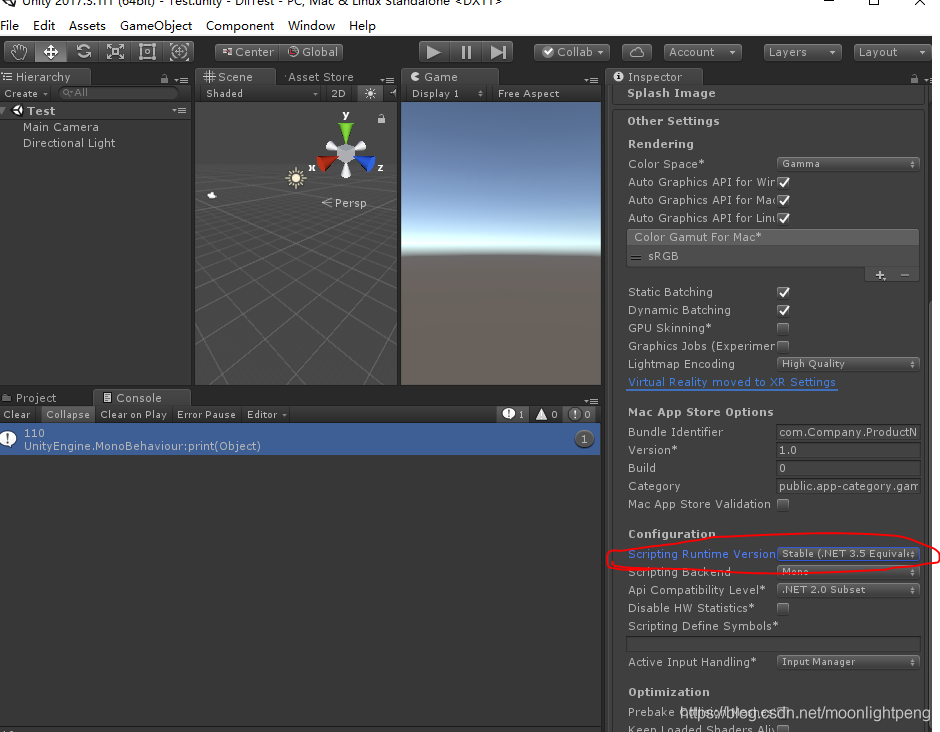This screenshot has height=732, width=940.
Task: Open the Color Space dropdown
Action: coord(847,163)
